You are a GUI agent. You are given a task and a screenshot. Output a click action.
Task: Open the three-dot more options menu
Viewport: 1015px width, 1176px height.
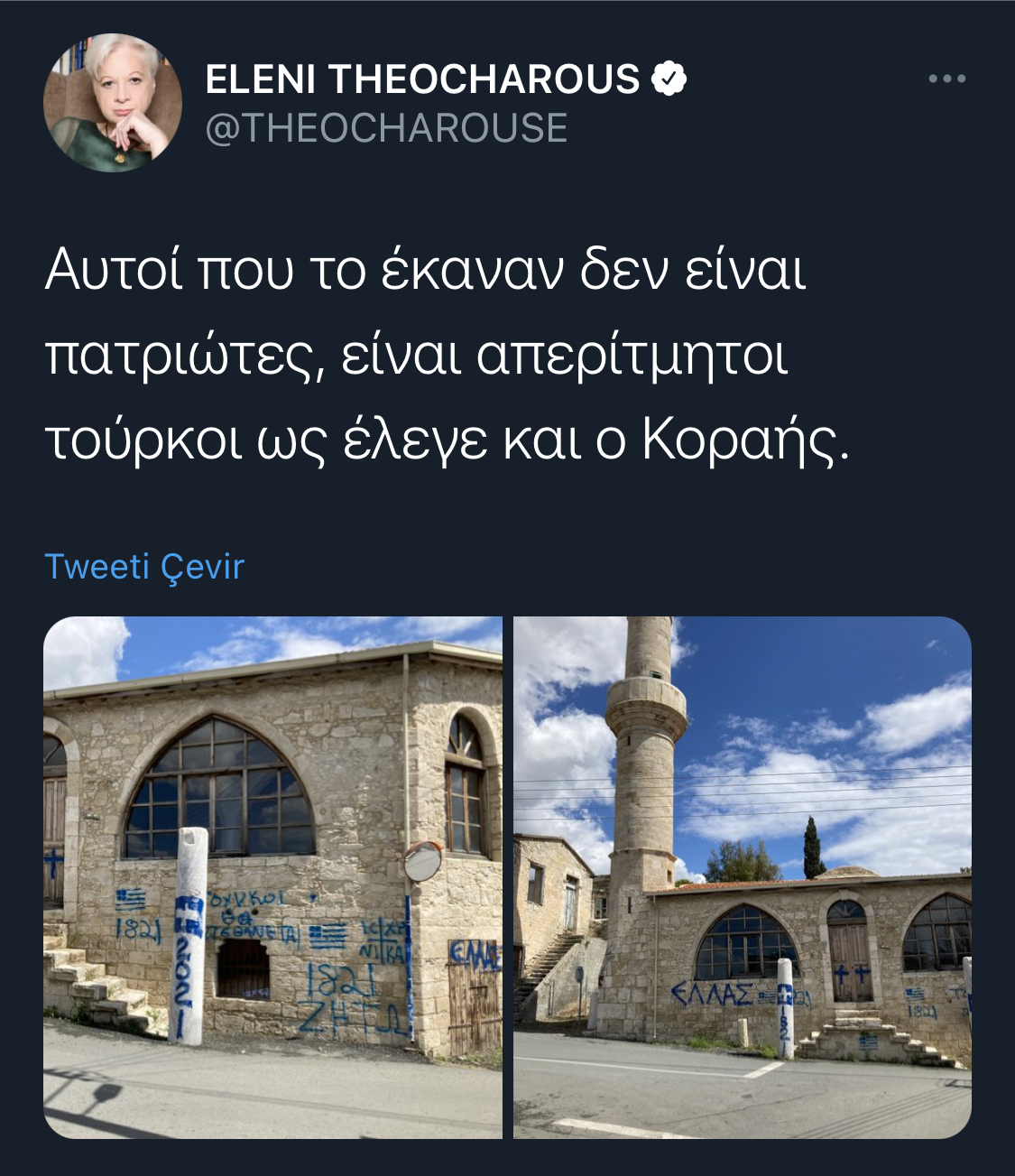click(x=947, y=79)
